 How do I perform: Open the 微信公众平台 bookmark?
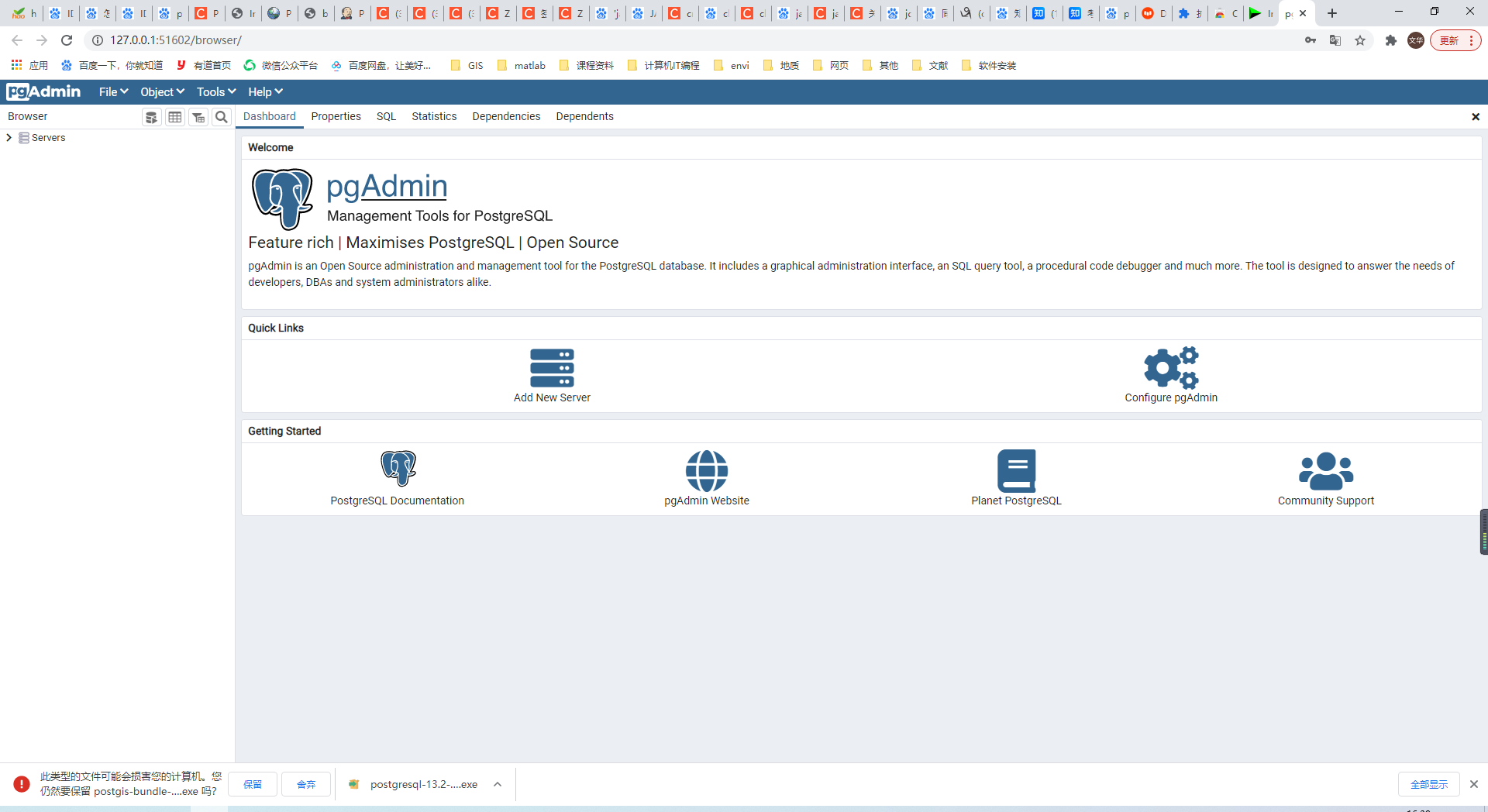(281, 66)
